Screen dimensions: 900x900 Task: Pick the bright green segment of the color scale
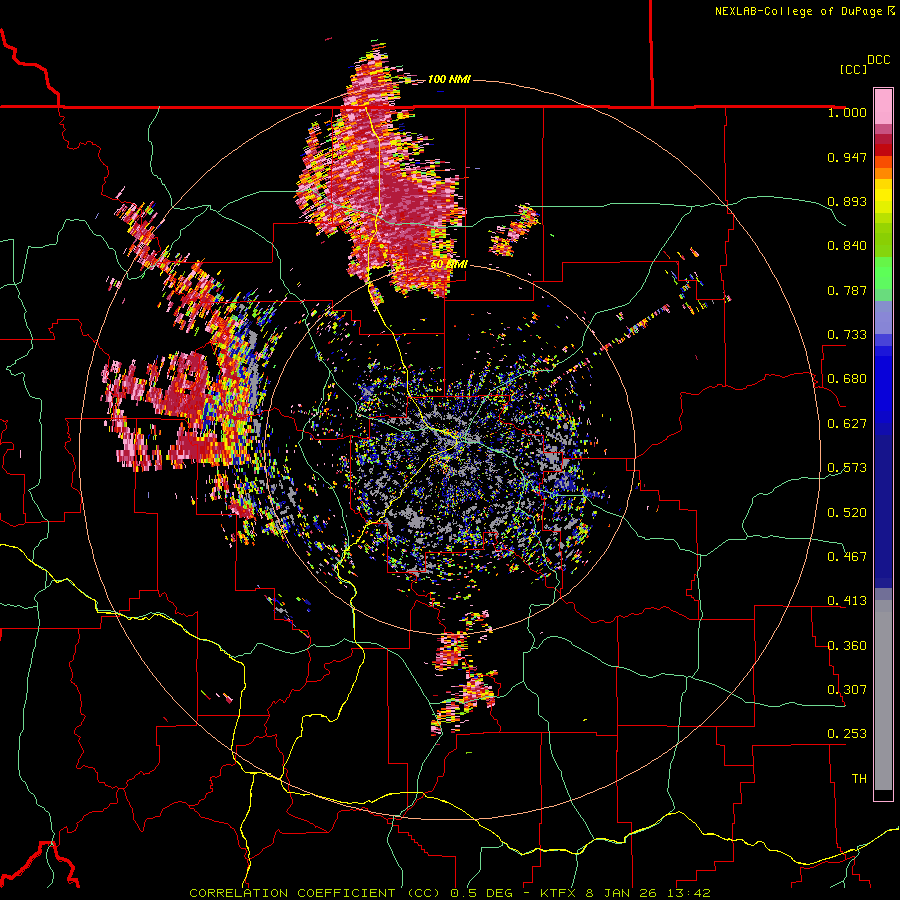click(x=883, y=272)
